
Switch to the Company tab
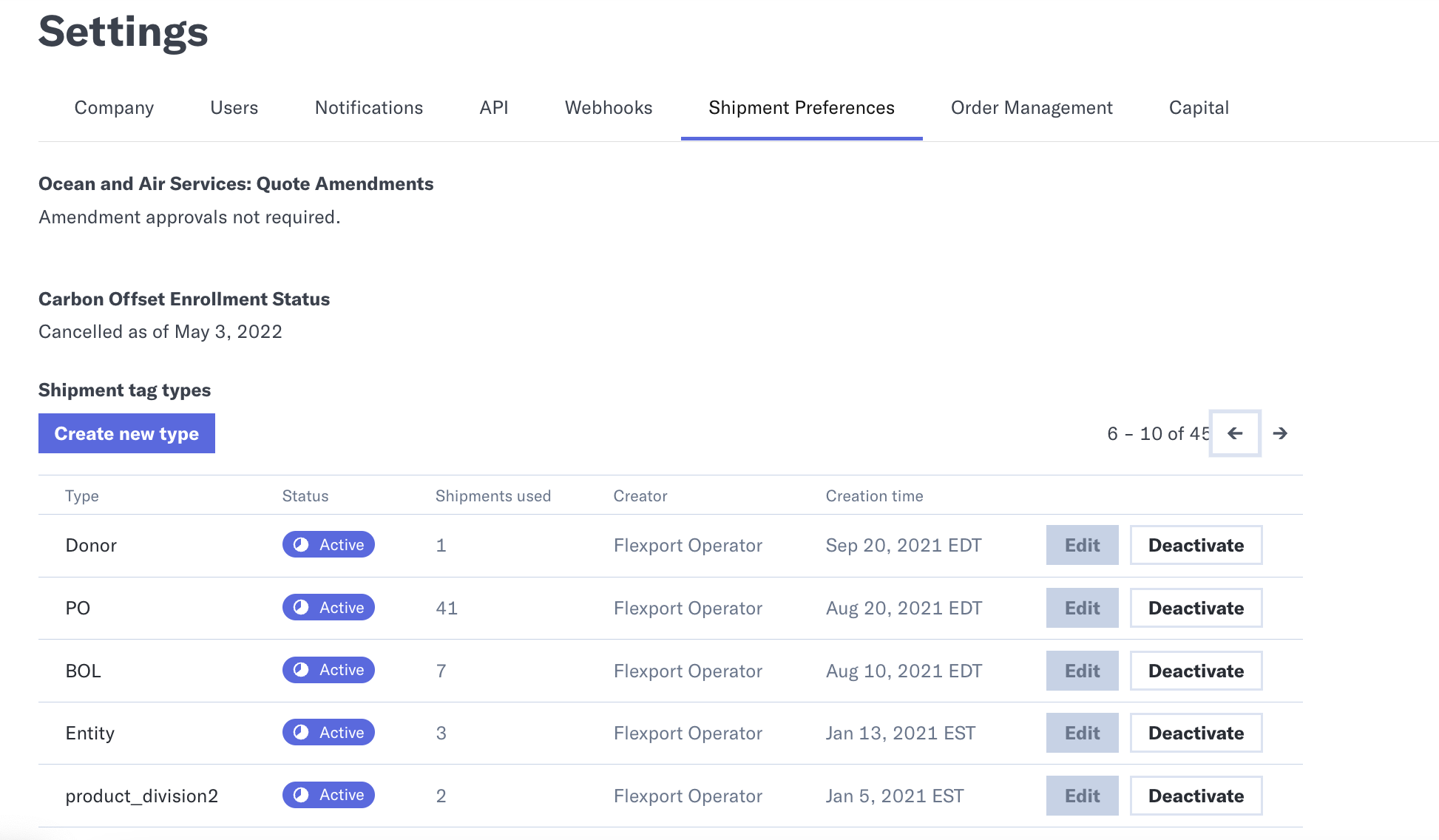click(x=114, y=108)
